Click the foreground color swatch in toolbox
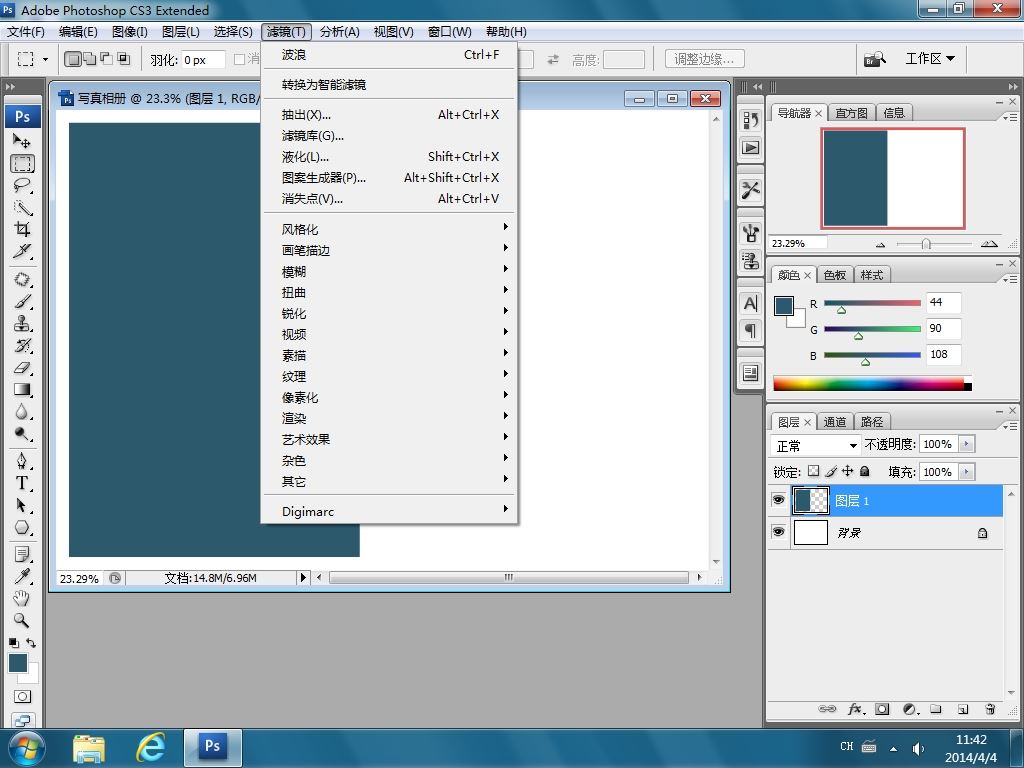Viewport: 1024px width, 768px height. [18, 663]
